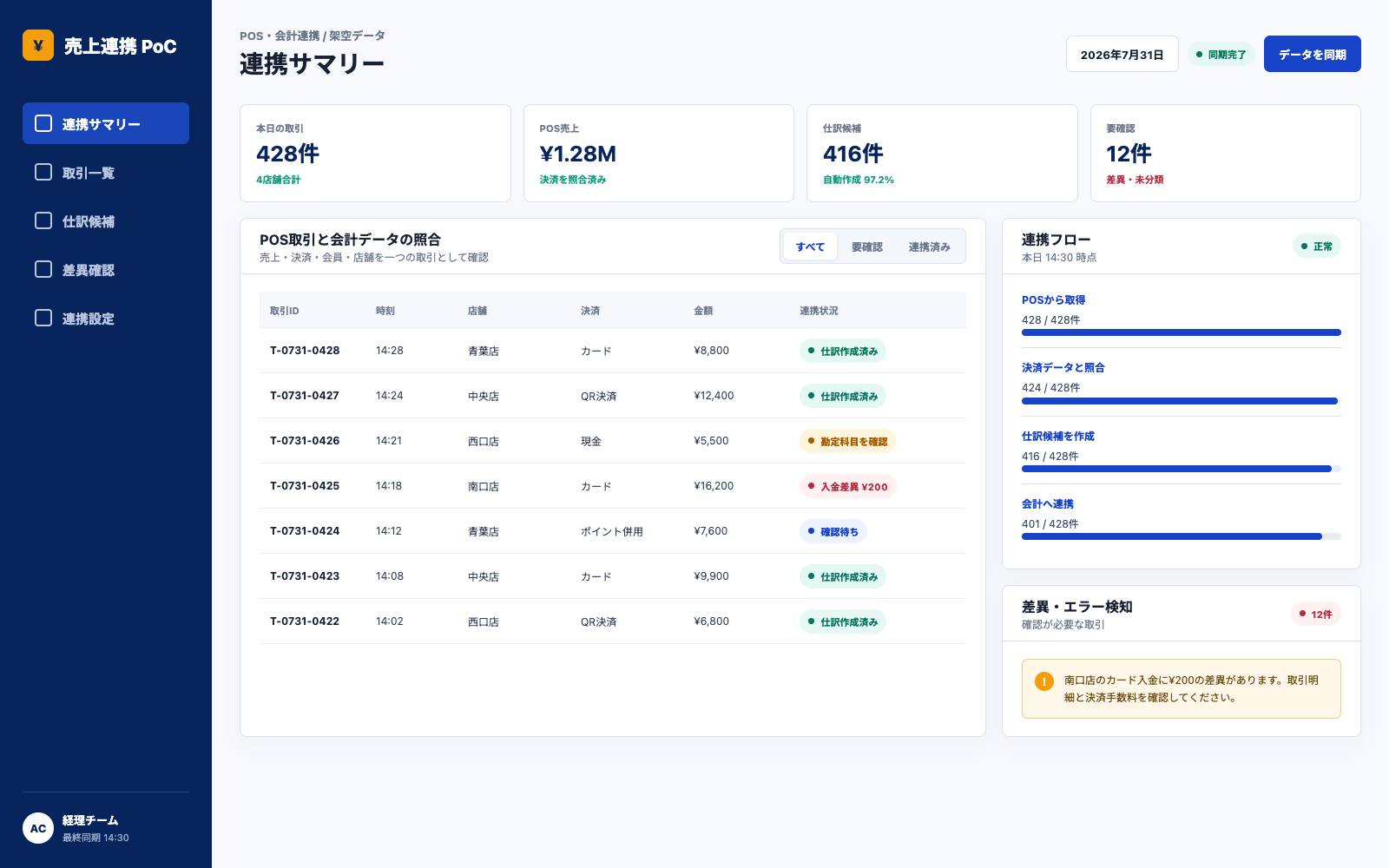Click the yen logo icon
The image size is (1389, 868).
point(38,45)
